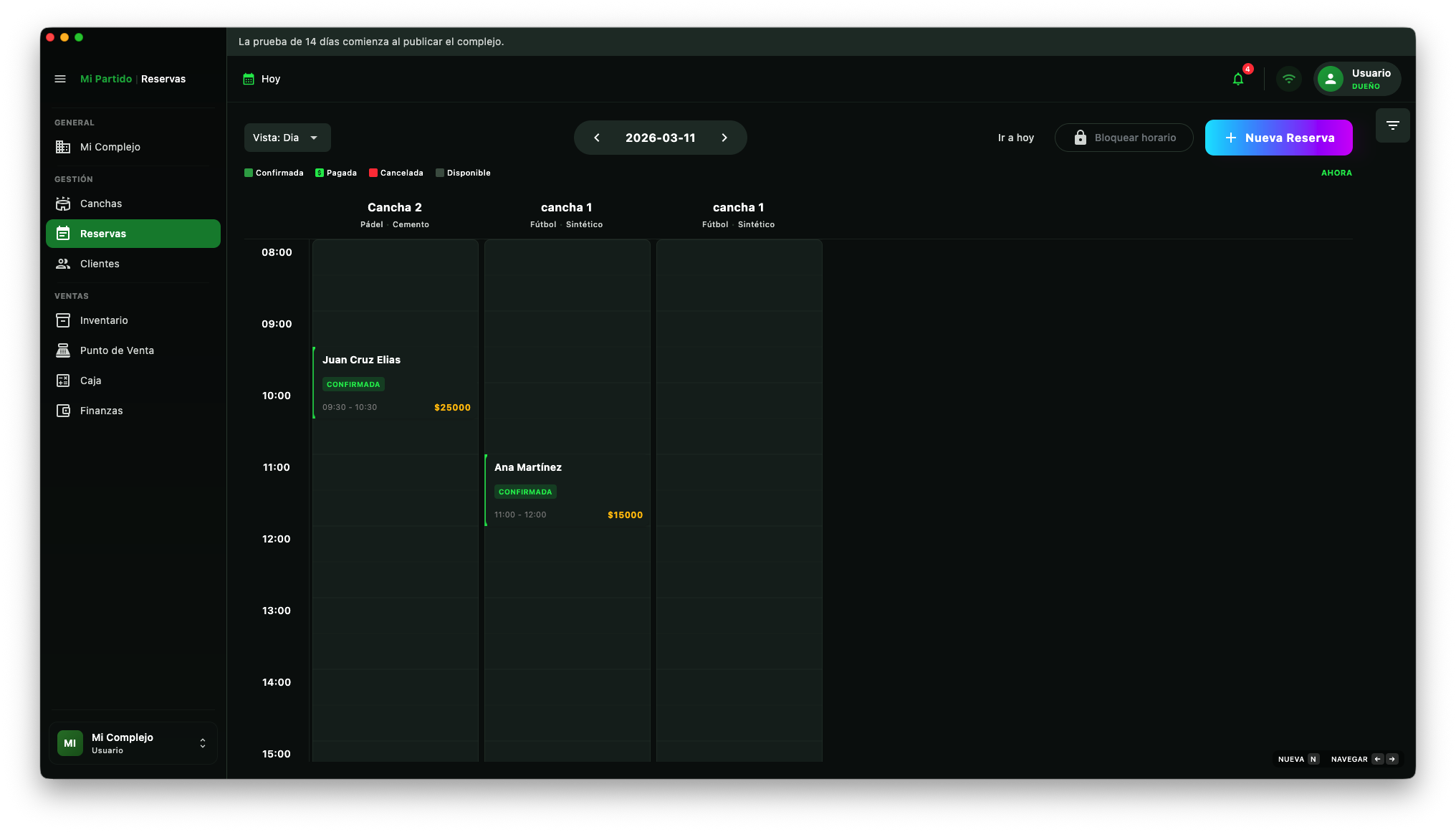
Task: Toggle the hamburger sidebar menu
Action: [60, 79]
